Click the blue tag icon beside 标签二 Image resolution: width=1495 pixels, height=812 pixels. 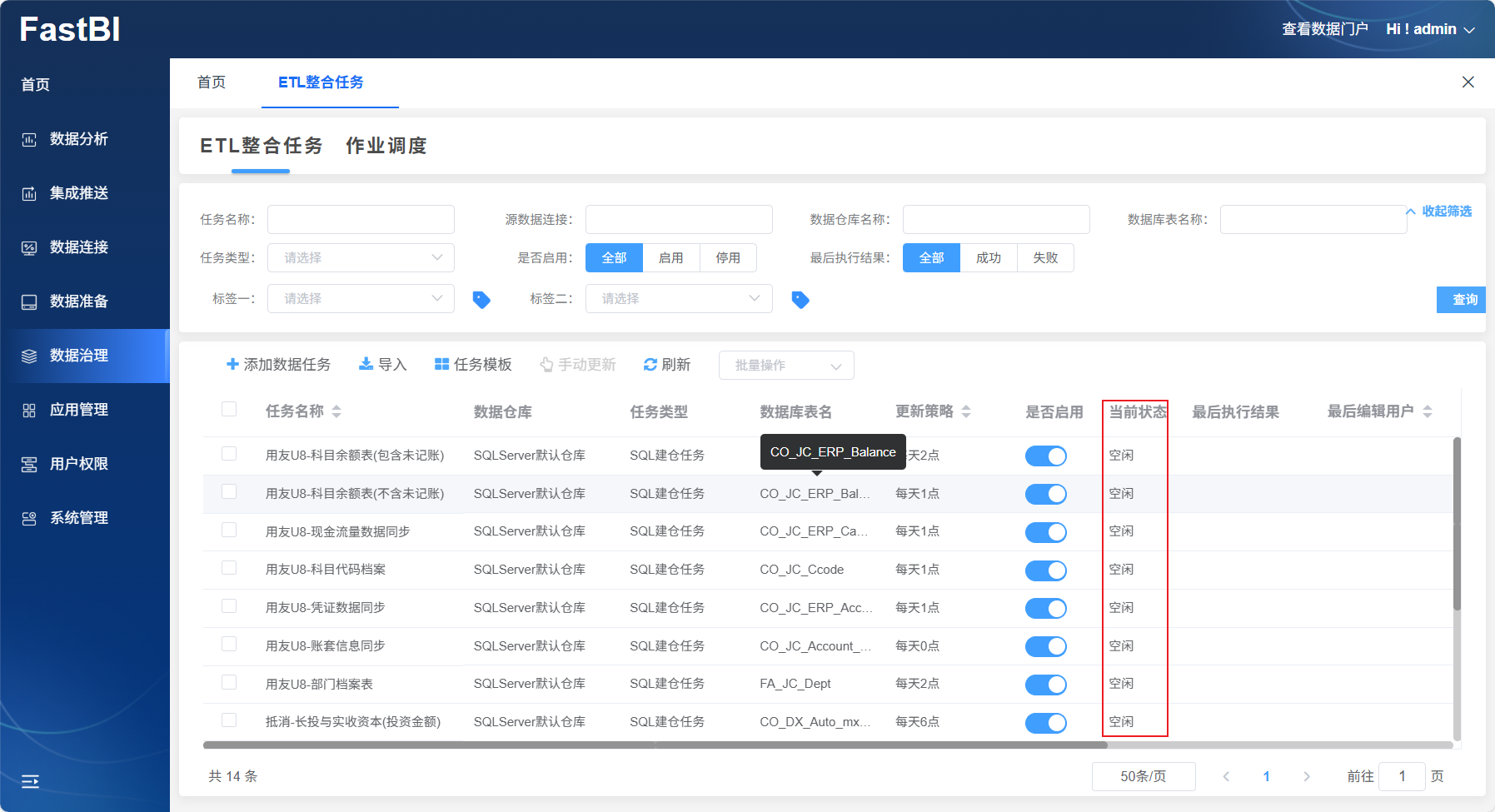[800, 300]
